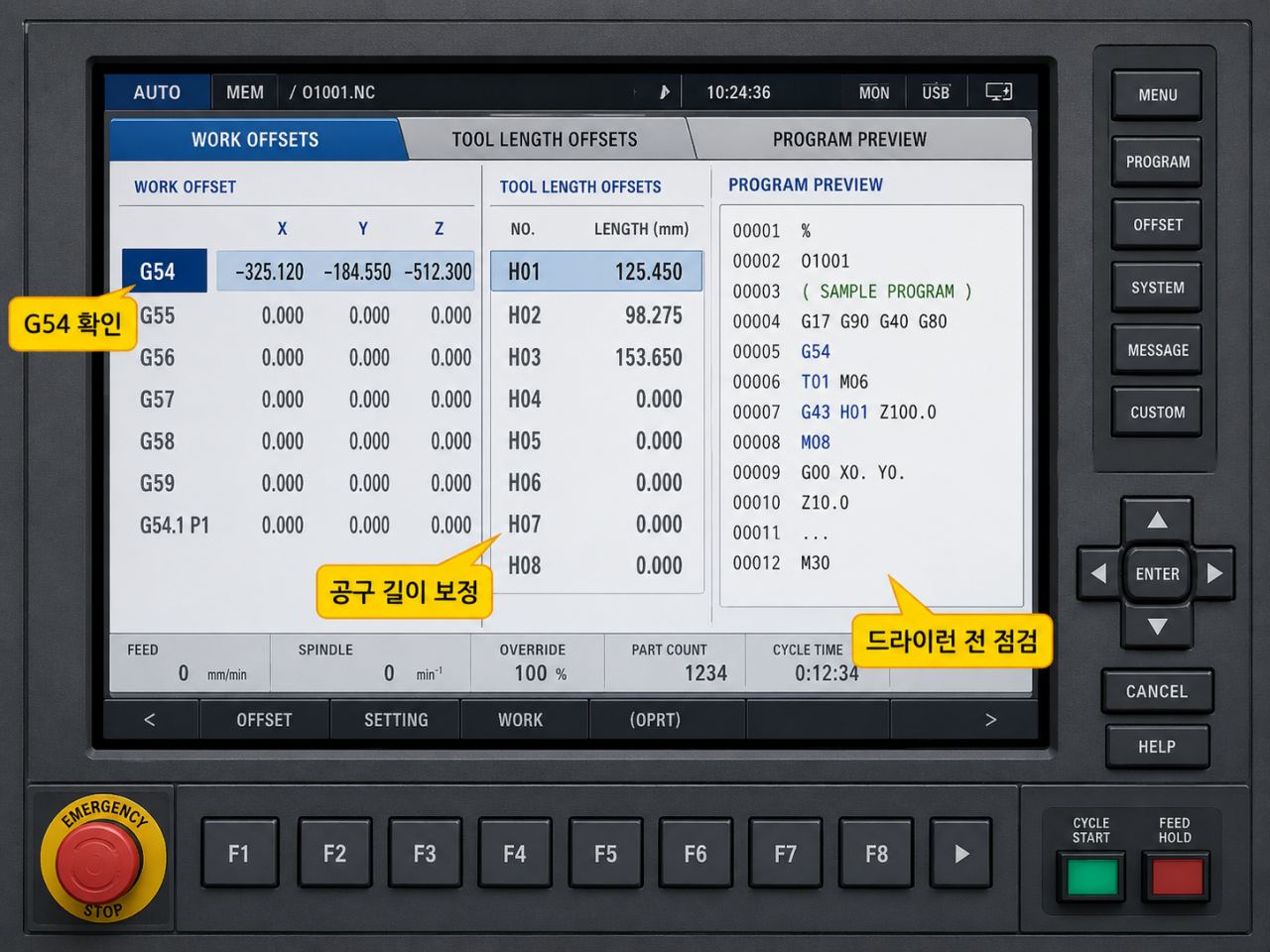Click the play arrow beside the clock

pos(665,92)
